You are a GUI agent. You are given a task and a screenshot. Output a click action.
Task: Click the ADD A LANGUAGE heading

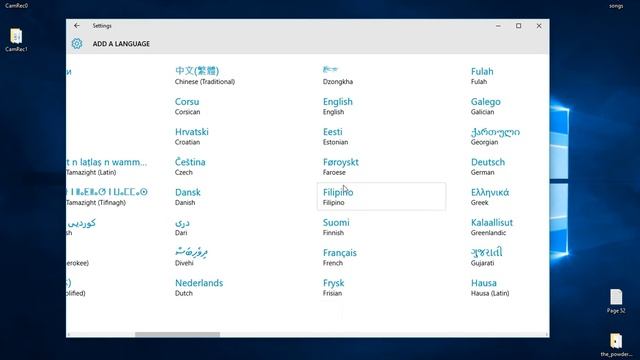tap(121, 44)
